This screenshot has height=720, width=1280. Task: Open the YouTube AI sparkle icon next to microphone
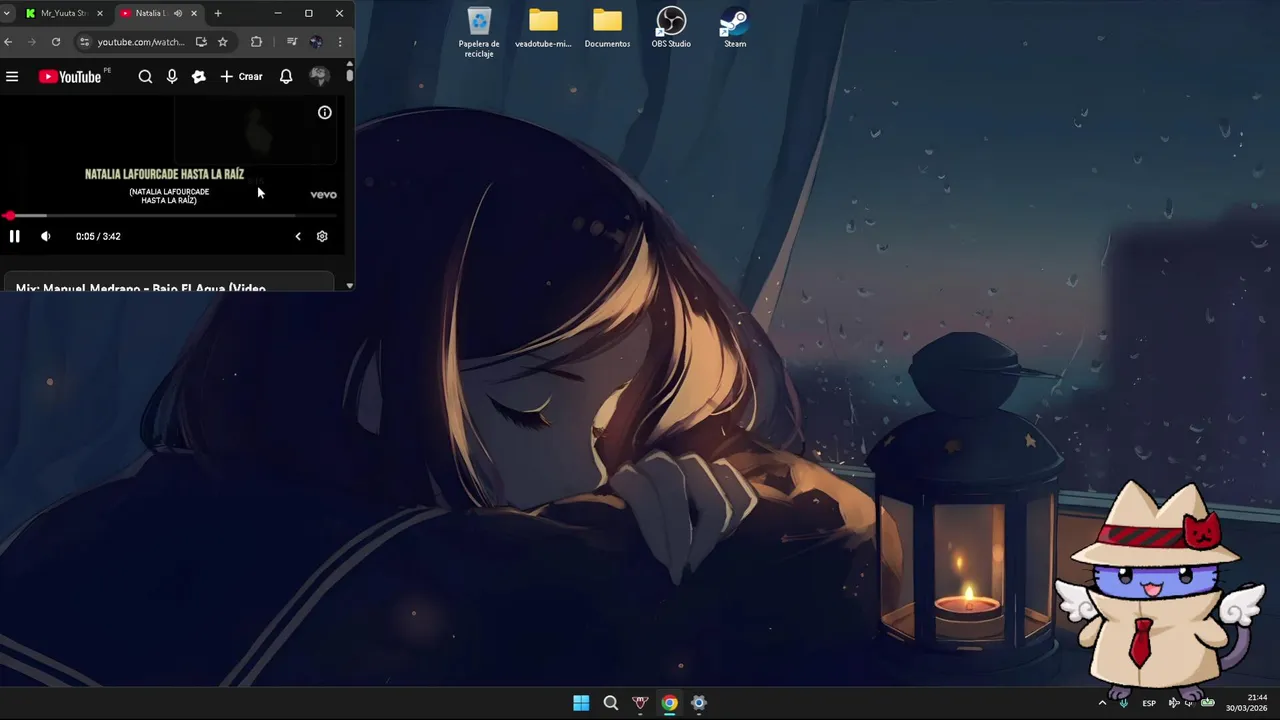click(x=199, y=77)
